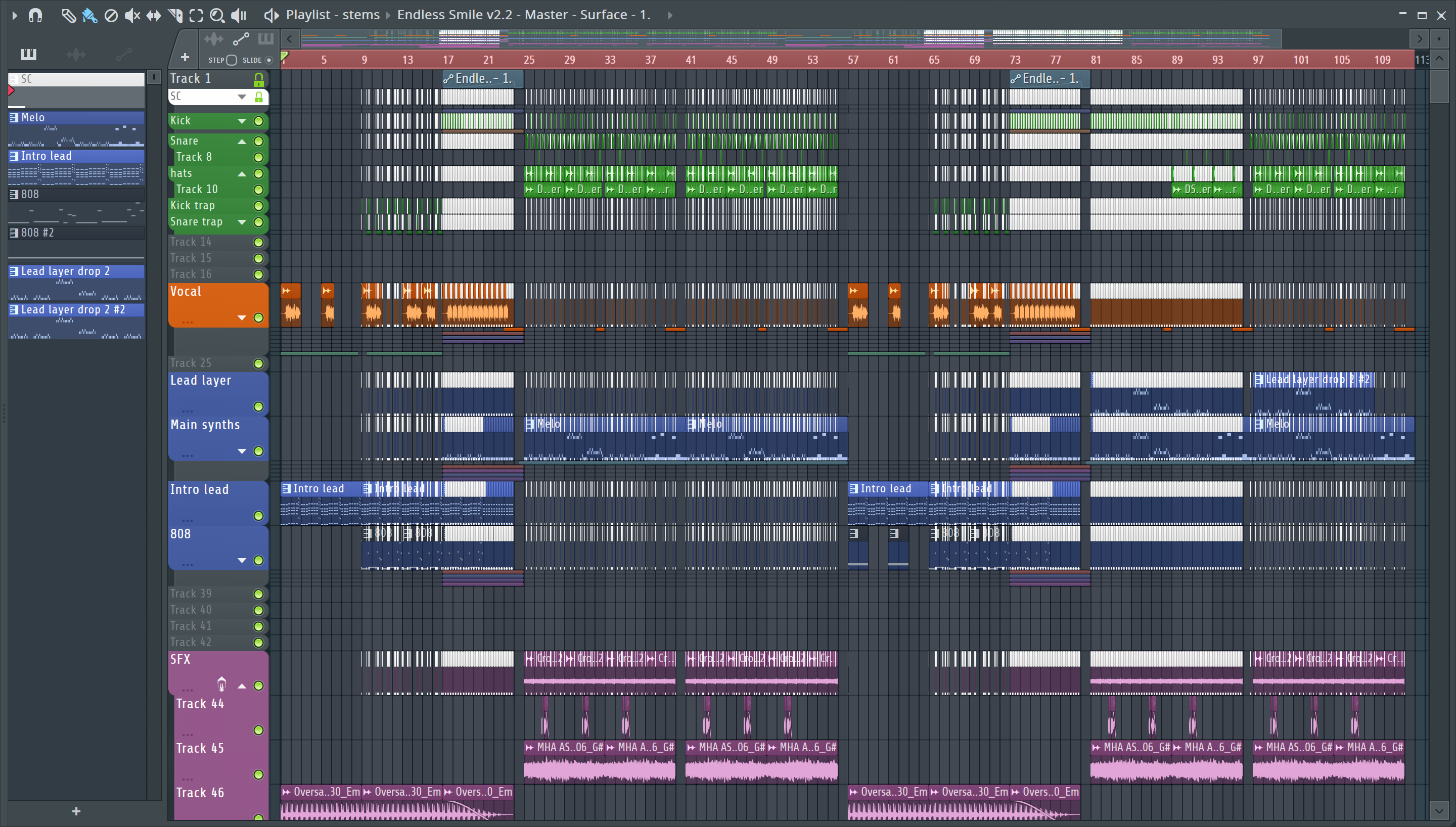Activate the Zoom magnifier tool

tap(217, 15)
